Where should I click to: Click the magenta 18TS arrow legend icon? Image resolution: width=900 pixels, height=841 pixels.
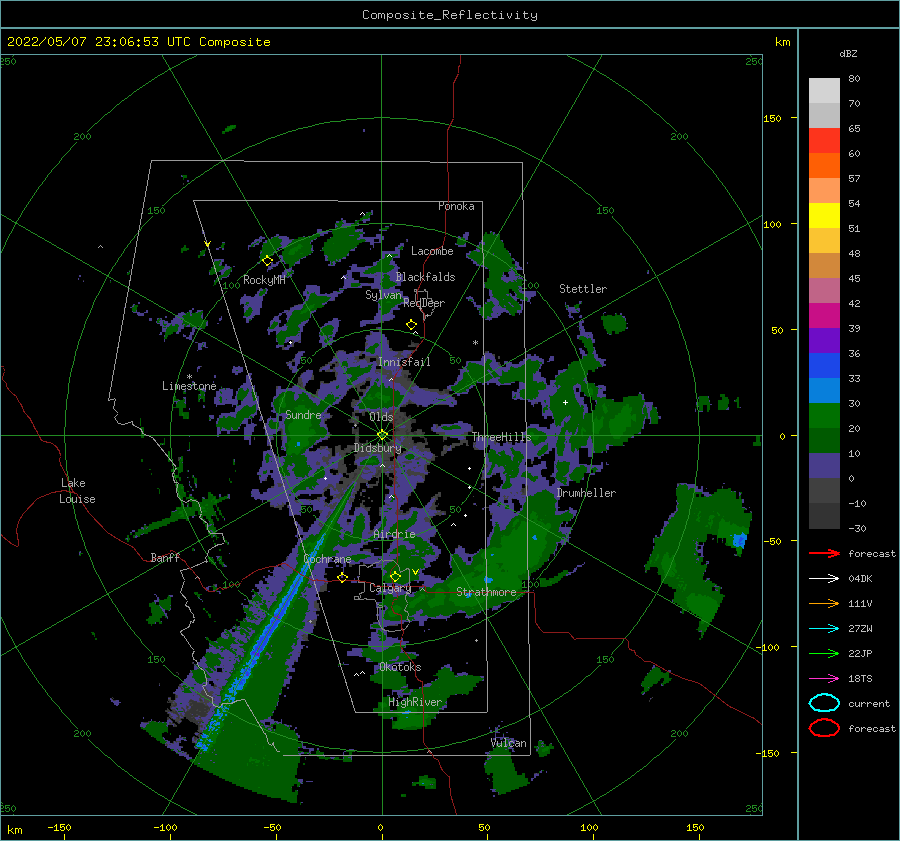pos(824,679)
